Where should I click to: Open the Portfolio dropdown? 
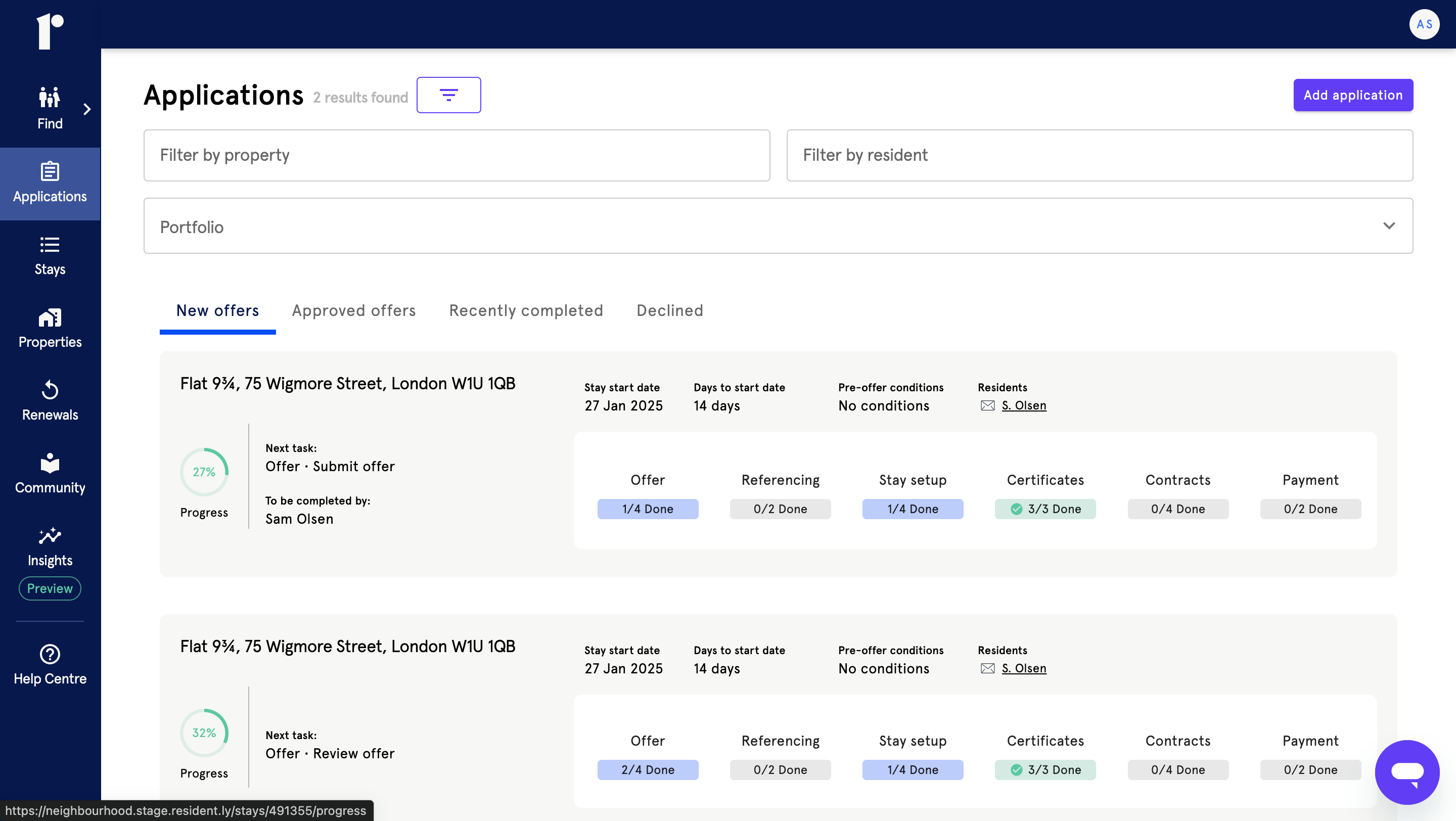point(778,226)
